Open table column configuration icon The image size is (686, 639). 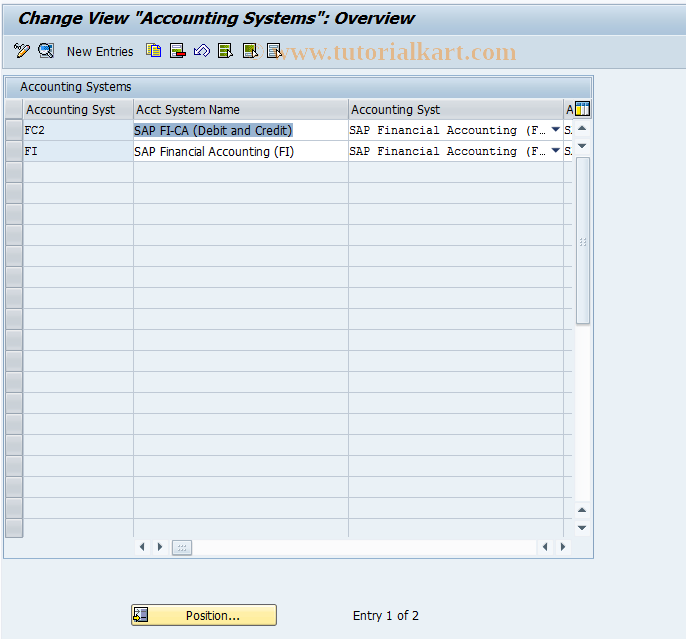click(582, 109)
